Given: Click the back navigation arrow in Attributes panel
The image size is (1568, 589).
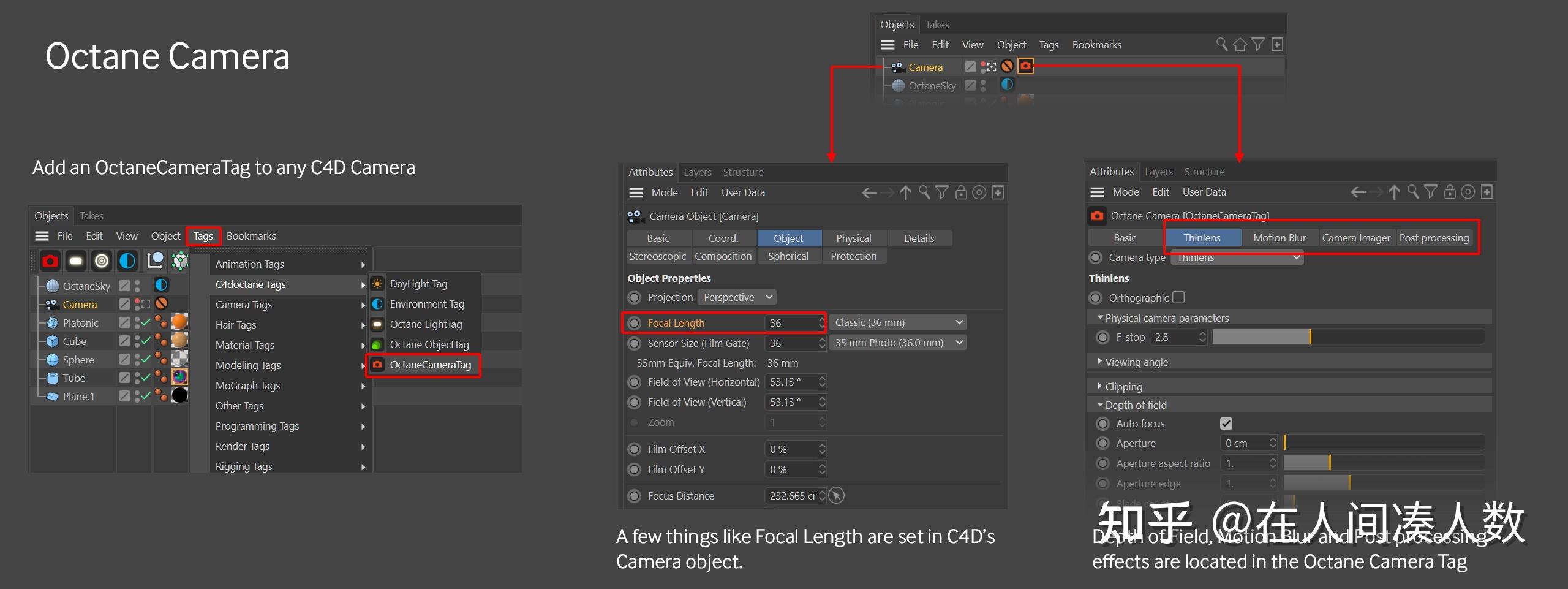Looking at the screenshot, I should (869, 192).
